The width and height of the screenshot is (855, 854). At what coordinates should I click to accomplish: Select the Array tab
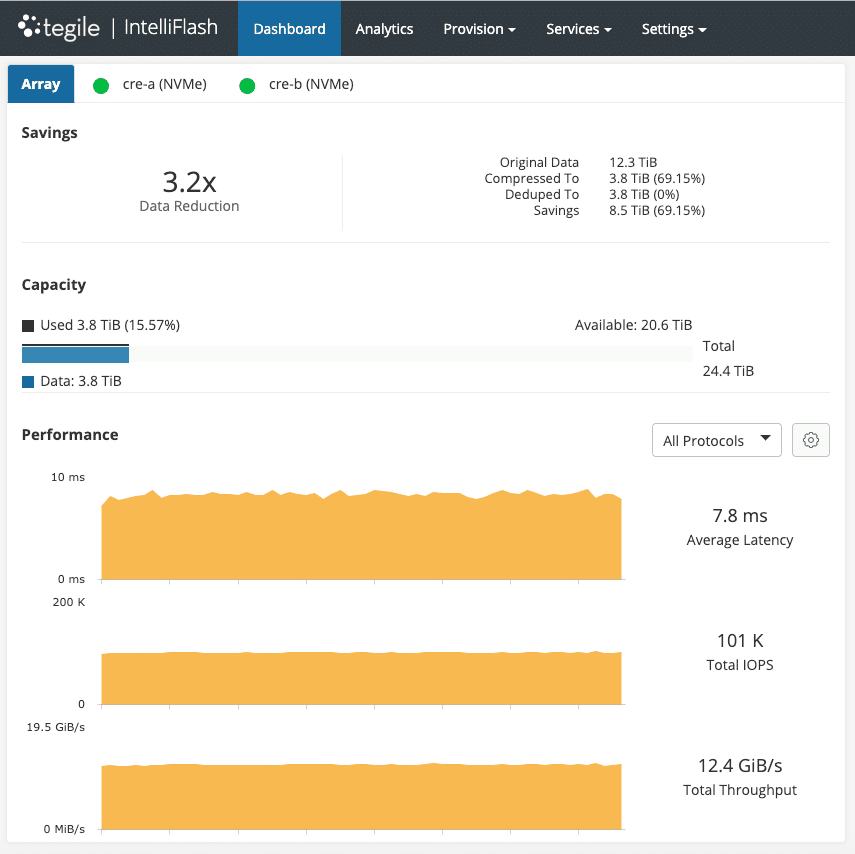click(41, 85)
